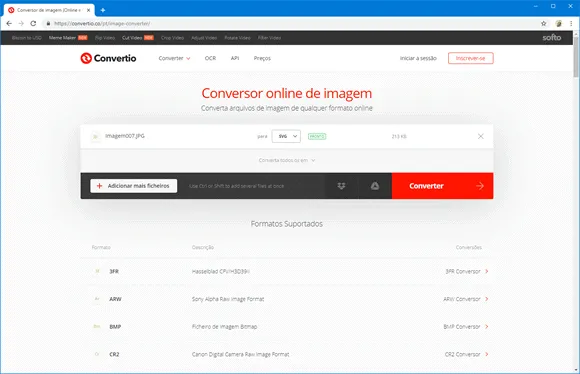Click the browser address bar URL
The height and width of the screenshot is (374, 580).
102,23
